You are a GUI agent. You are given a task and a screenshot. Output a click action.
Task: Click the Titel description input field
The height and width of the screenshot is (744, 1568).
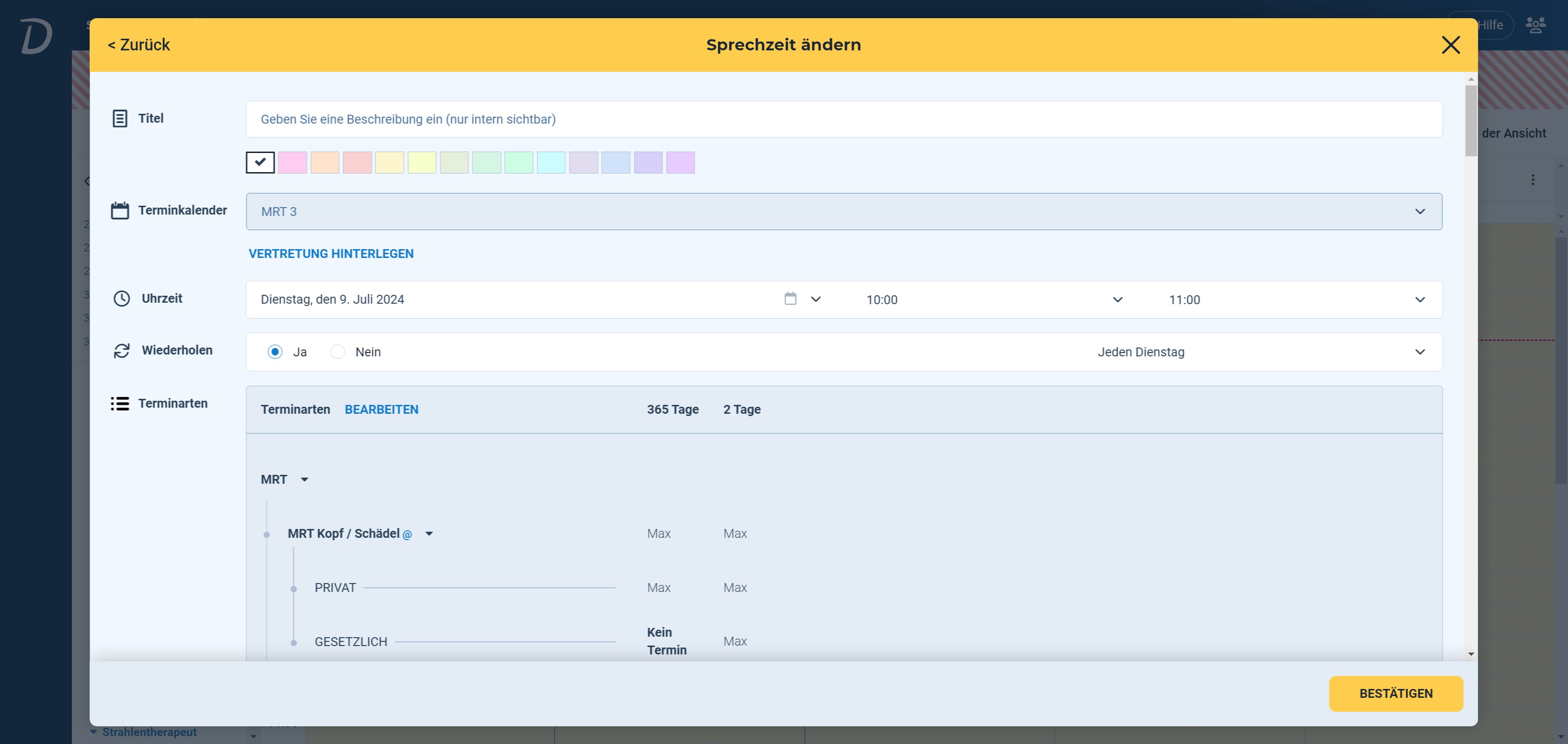click(844, 119)
